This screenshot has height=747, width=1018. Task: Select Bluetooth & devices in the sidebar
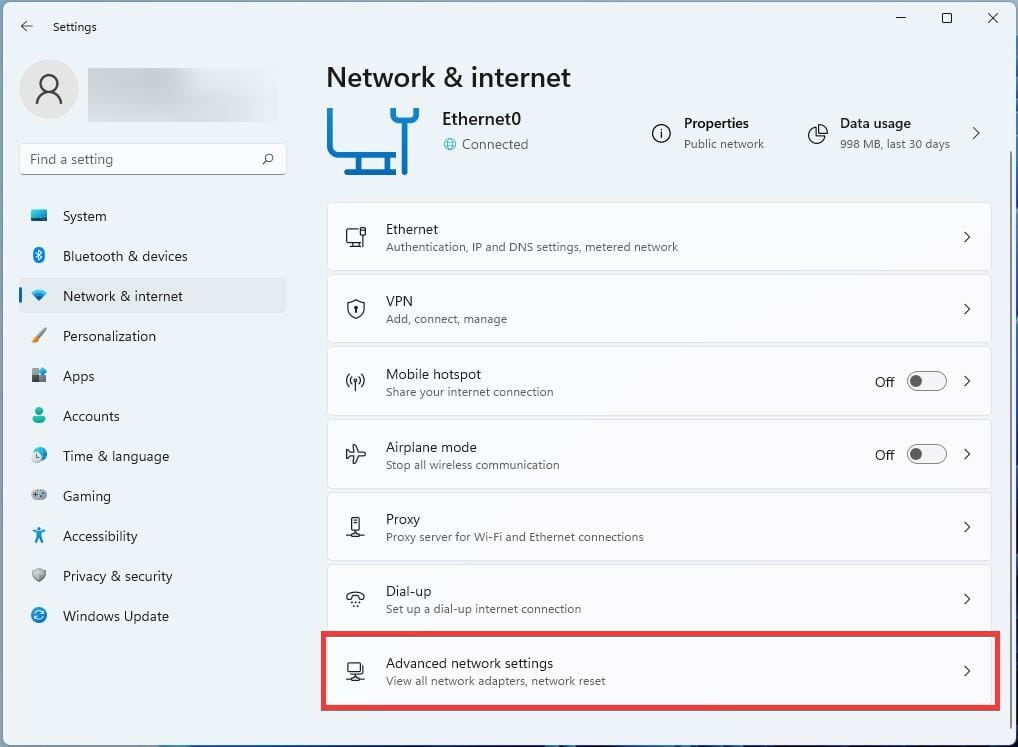click(153, 256)
